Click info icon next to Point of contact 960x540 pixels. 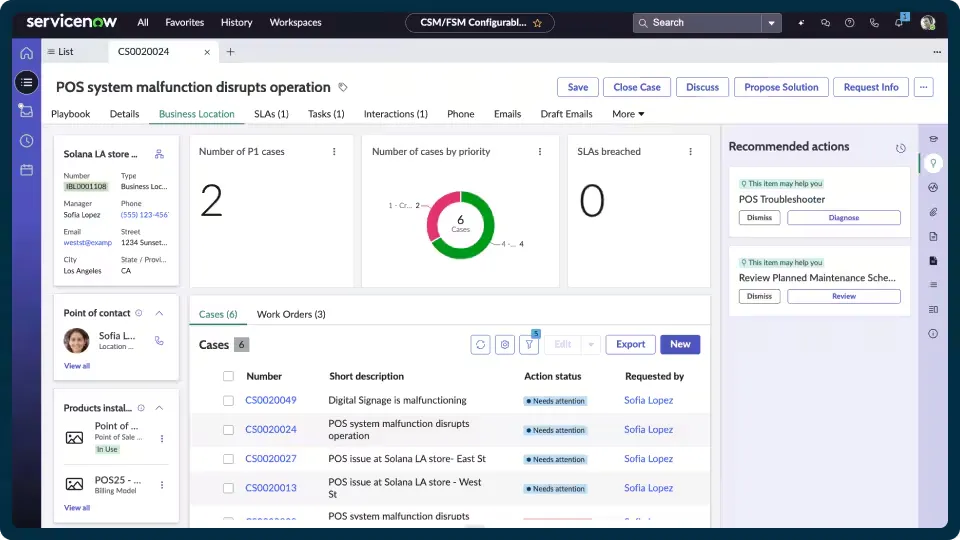pyautogui.click(x=139, y=313)
